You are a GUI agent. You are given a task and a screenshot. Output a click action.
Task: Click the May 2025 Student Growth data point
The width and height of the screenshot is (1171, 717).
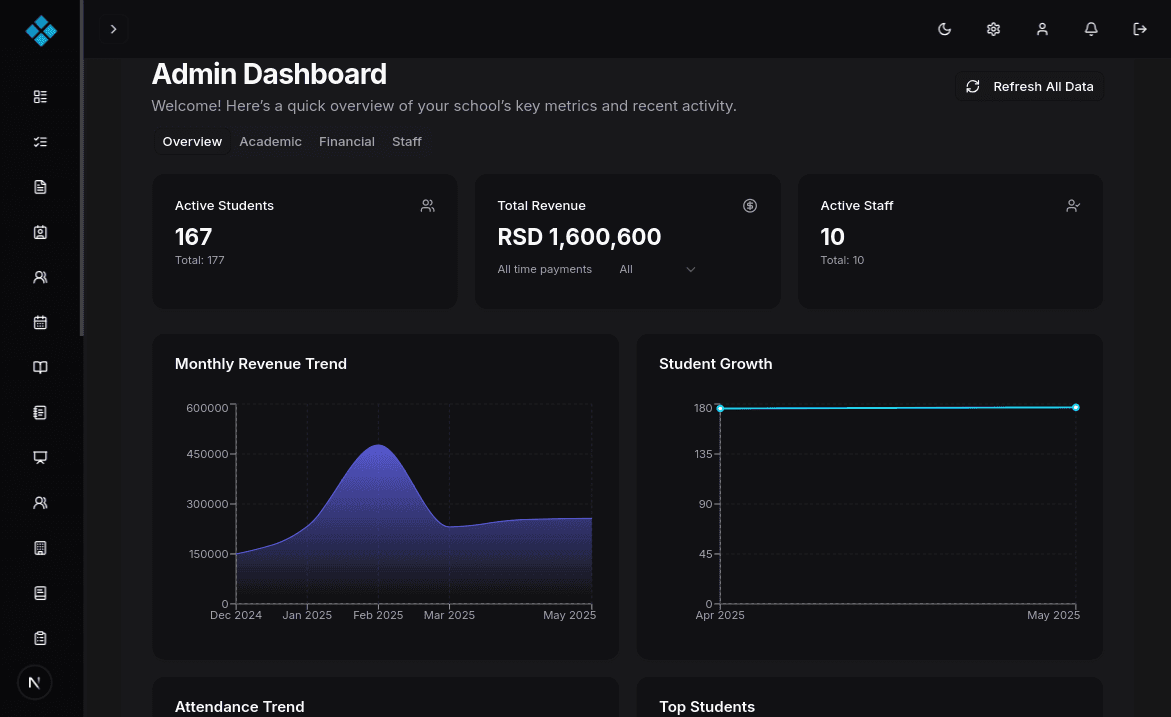pos(1076,407)
